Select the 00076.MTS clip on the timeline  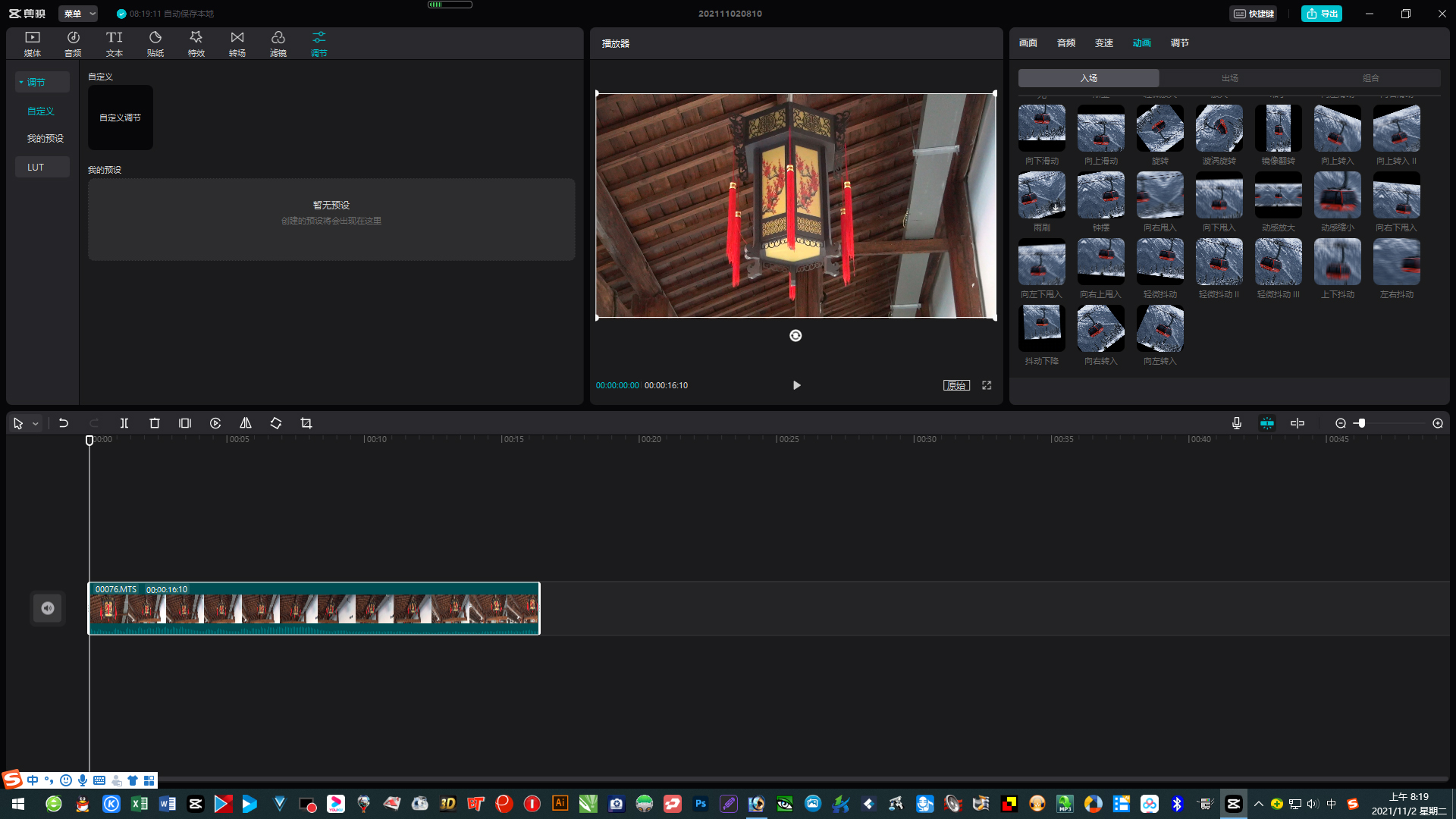pyautogui.click(x=314, y=608)
